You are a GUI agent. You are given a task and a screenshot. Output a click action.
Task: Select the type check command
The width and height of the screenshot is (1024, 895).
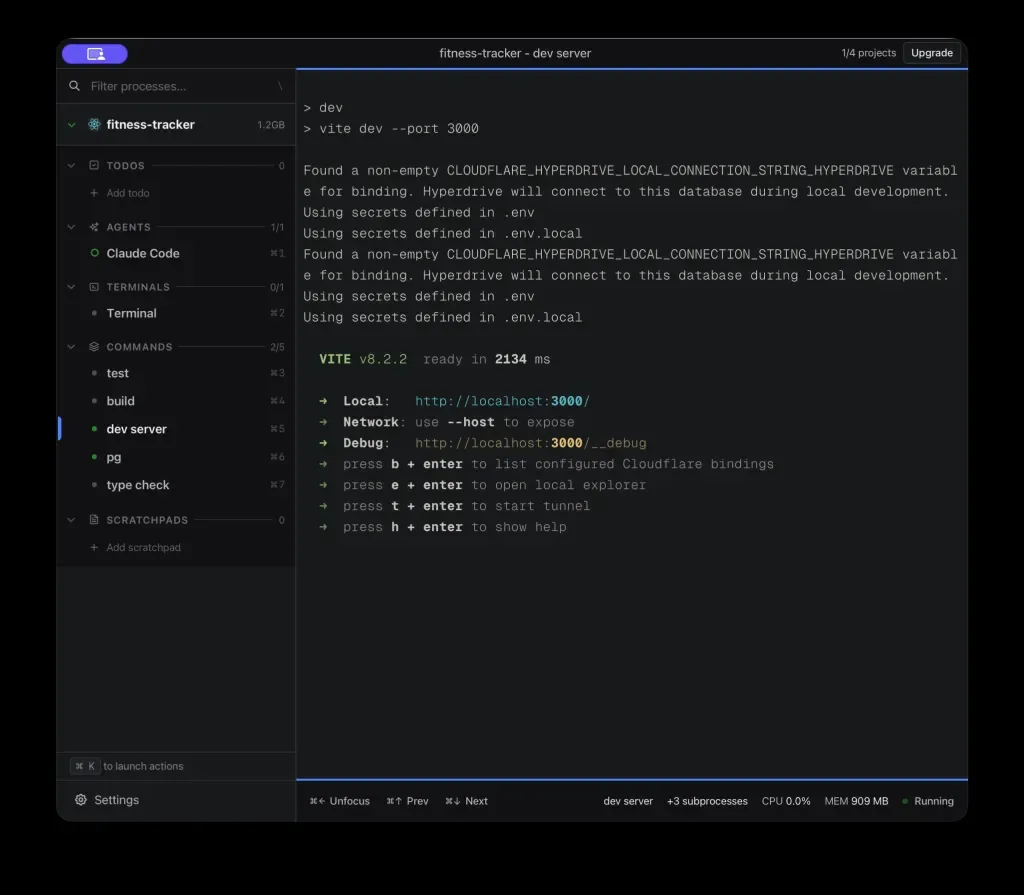point(176,485)
